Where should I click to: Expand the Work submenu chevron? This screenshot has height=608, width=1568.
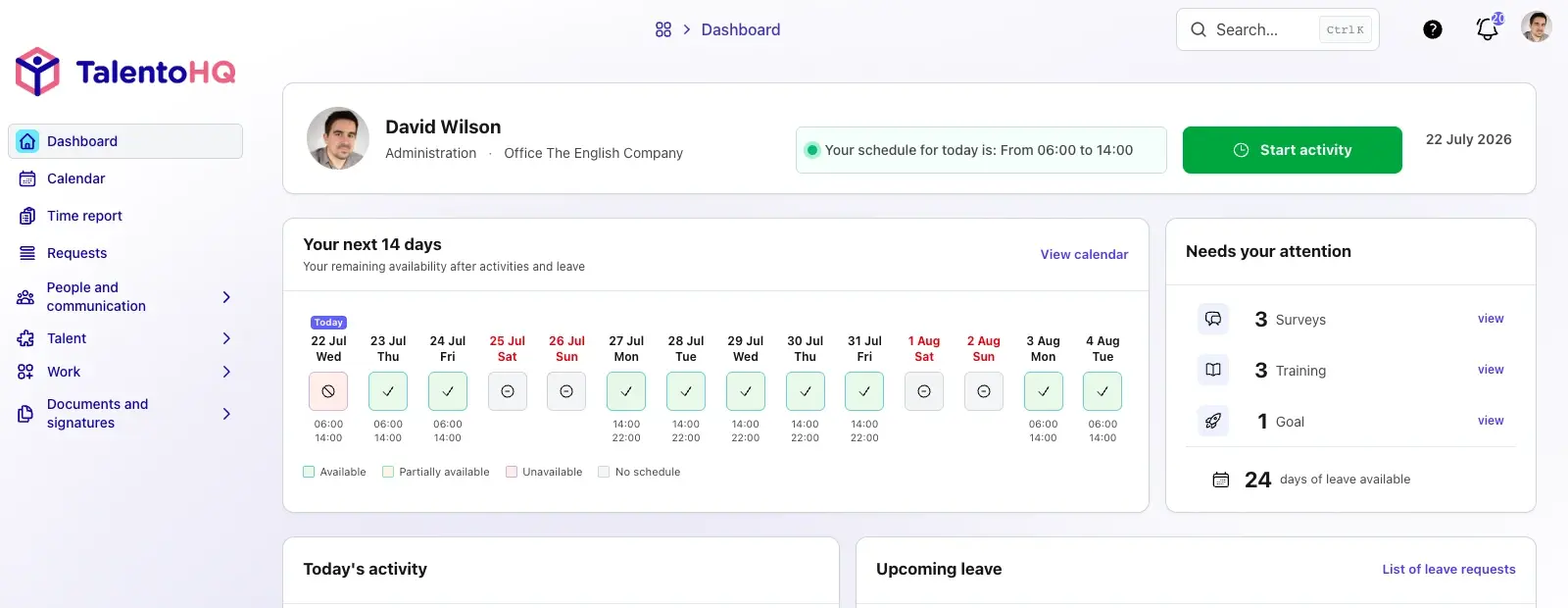pyautogui.click(x=226, y=372)
